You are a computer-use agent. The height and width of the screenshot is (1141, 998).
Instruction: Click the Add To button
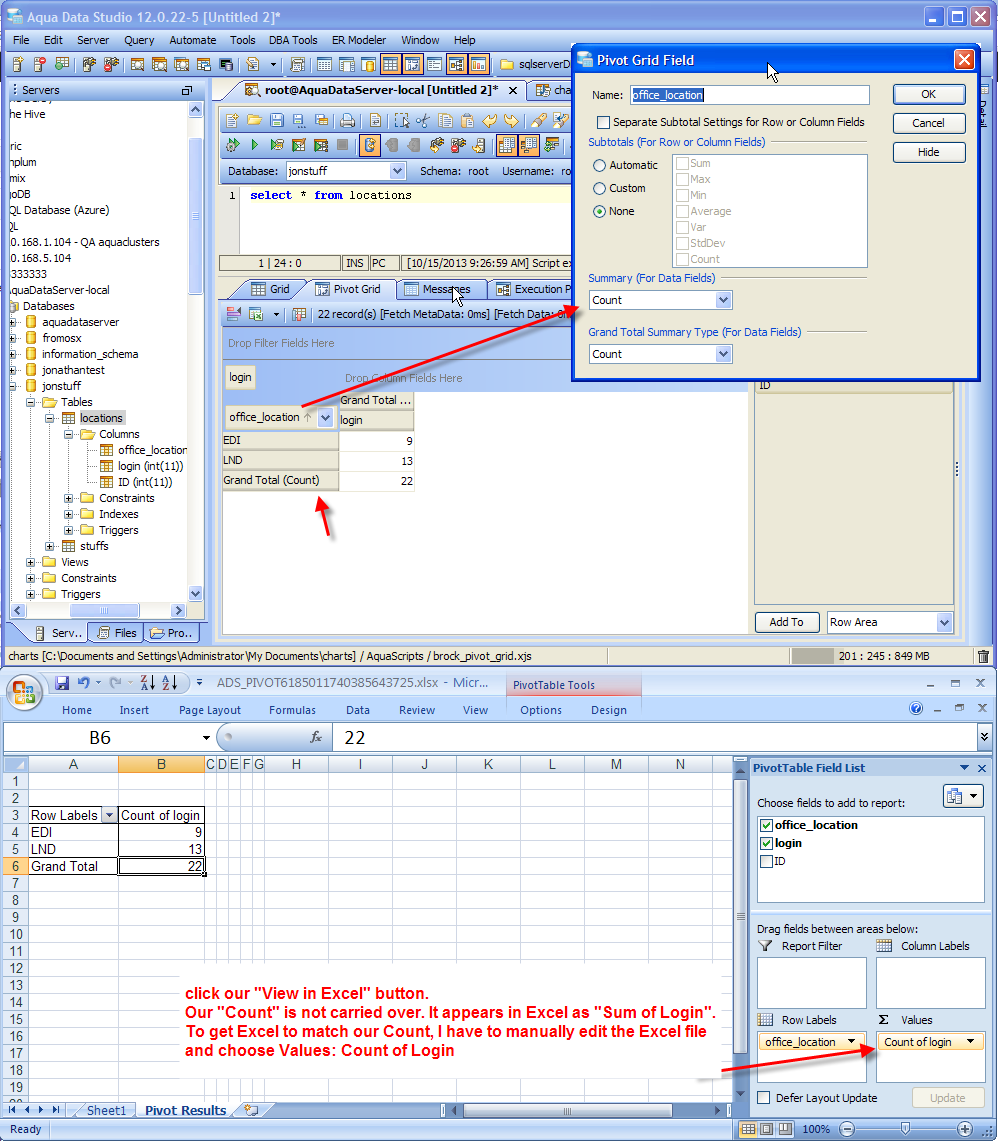(x=787, y=622)
